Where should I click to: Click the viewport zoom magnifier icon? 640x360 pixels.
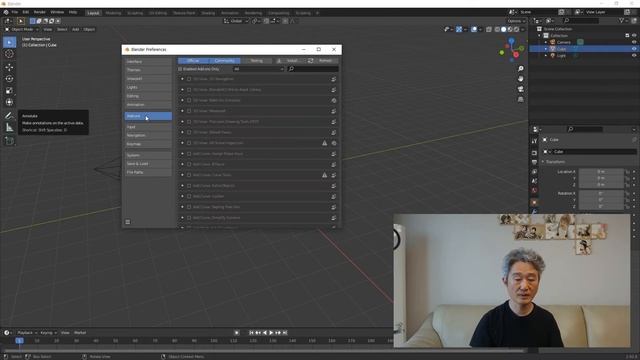pyautogui.click(x=520, y=69)
